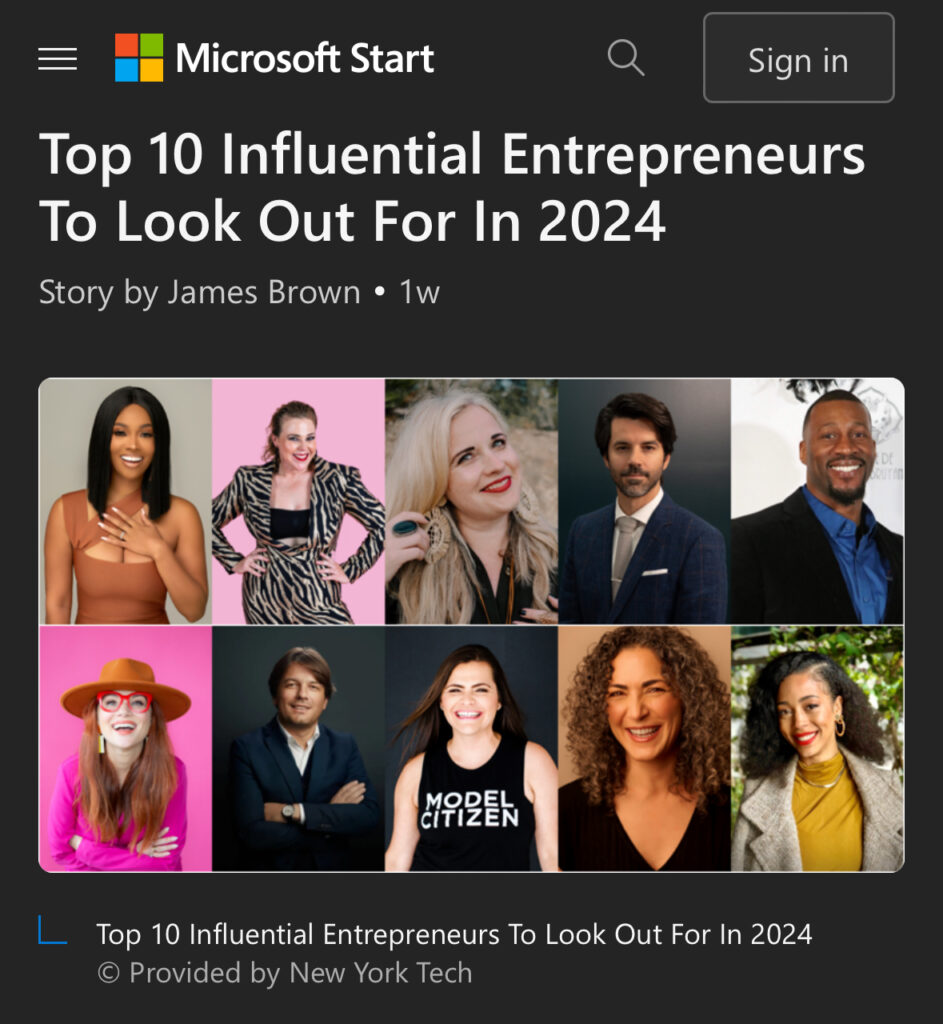The image size is (943, 1024).
Task: Select the man with crossed arms photo
Action: [x=298, y=749]
